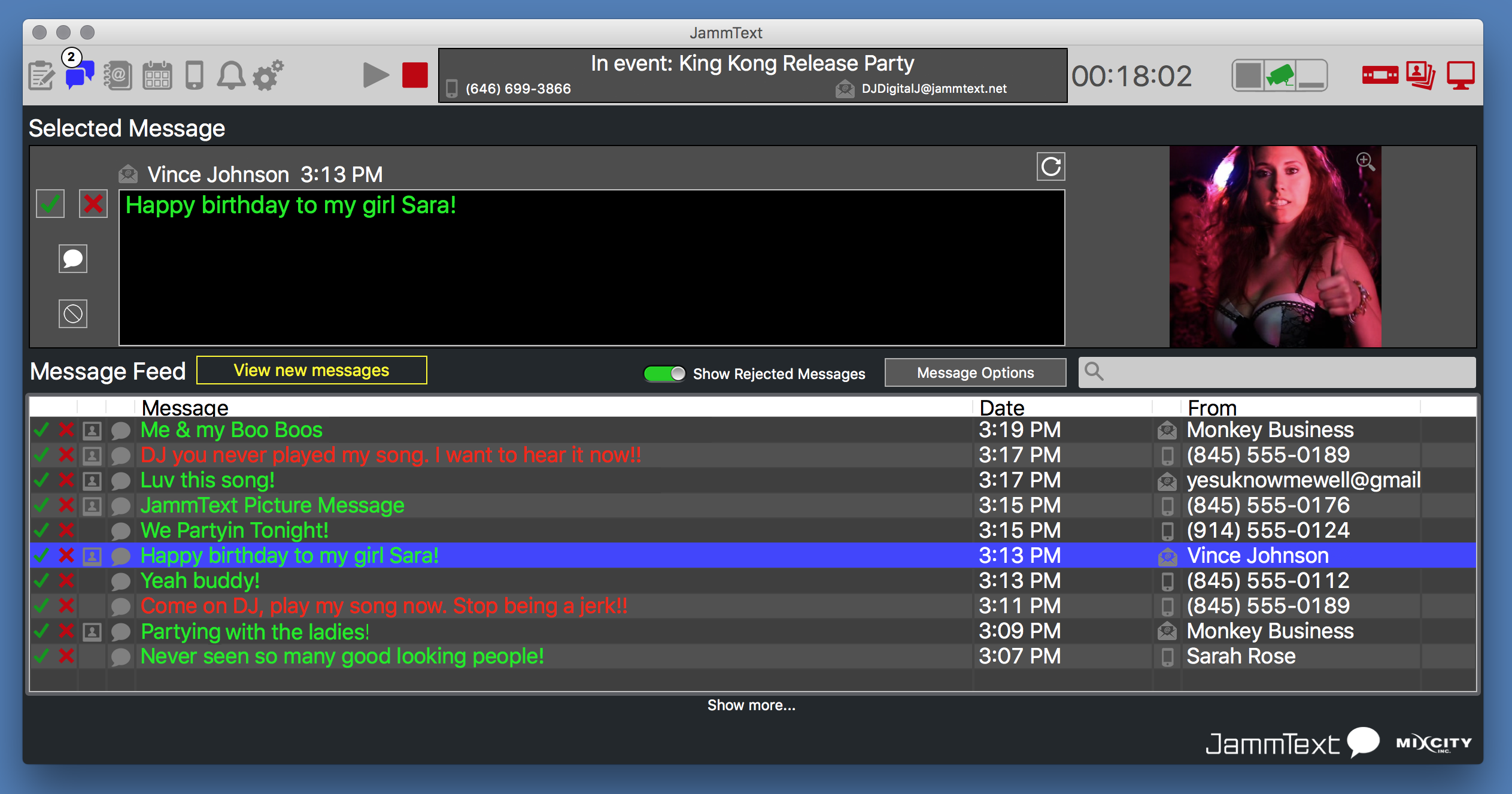Reject 'Never seen so many good looking people!'

(66, 656)
